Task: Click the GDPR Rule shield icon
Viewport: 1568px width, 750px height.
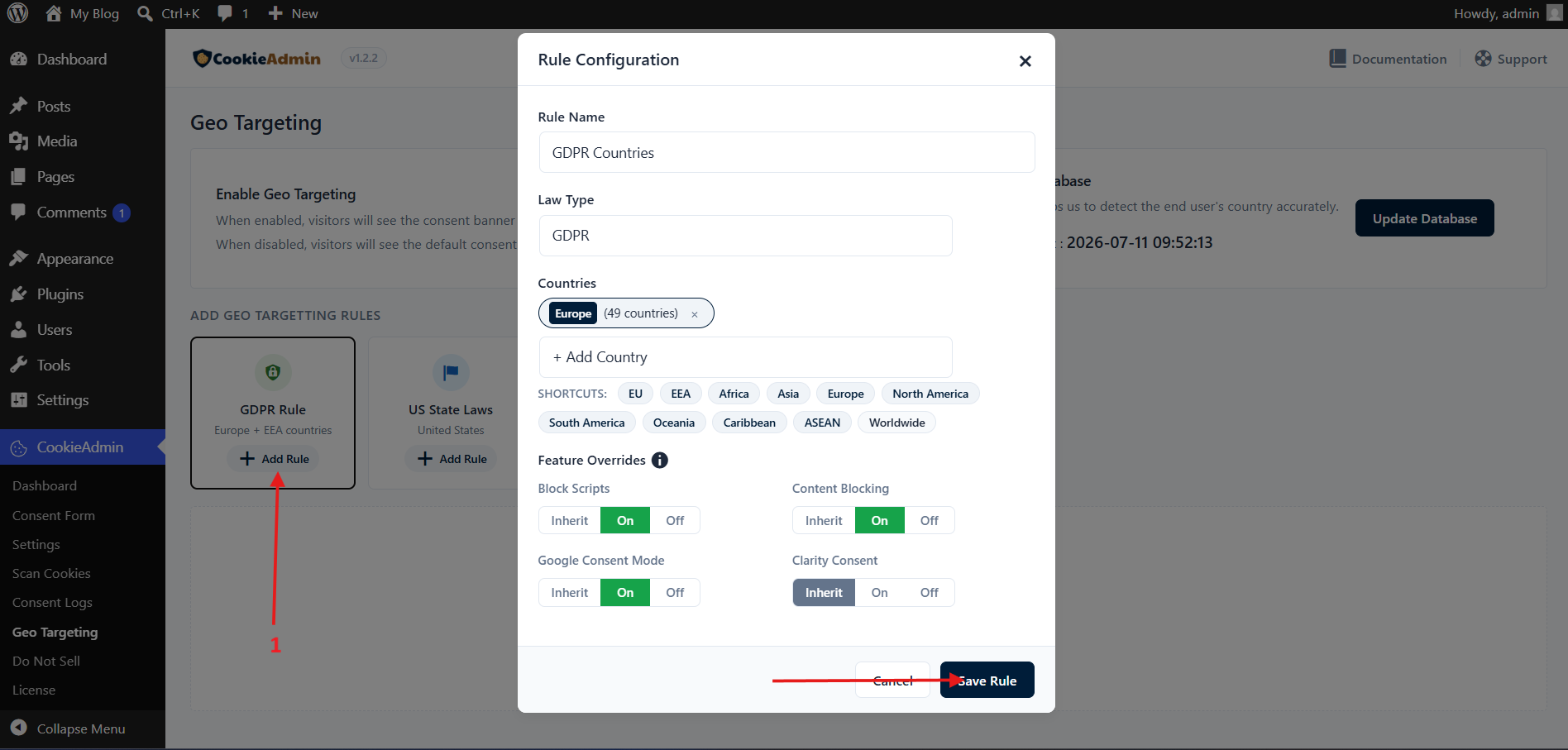Action: coord(273,372)
